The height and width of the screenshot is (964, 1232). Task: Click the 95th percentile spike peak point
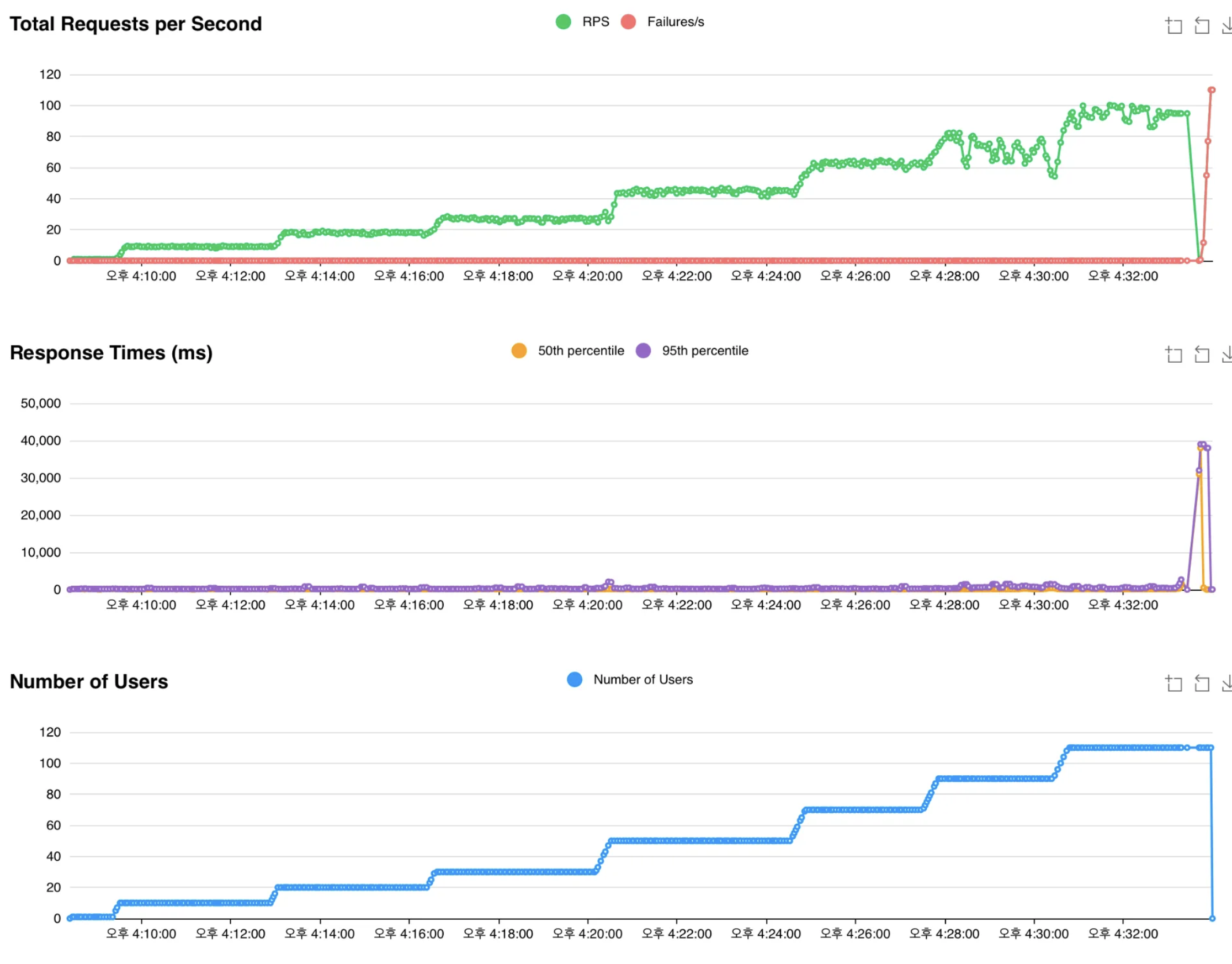click(1202, 445)
